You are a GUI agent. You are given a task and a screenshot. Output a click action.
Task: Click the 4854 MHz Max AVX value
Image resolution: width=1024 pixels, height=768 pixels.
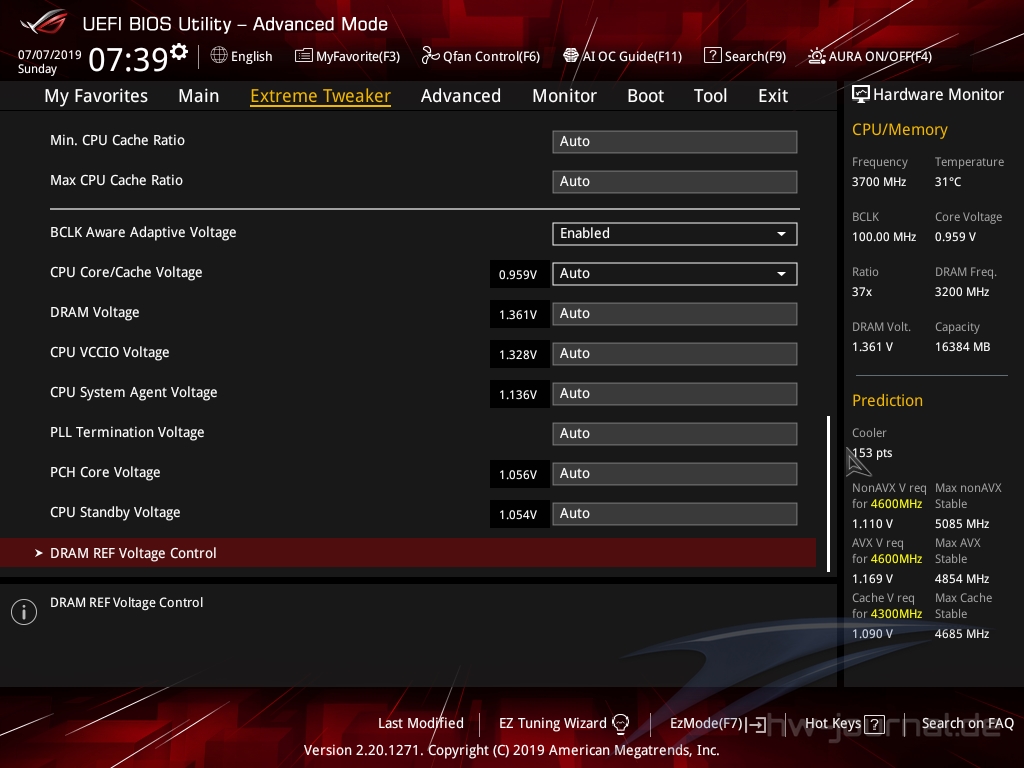click(962, 579)
